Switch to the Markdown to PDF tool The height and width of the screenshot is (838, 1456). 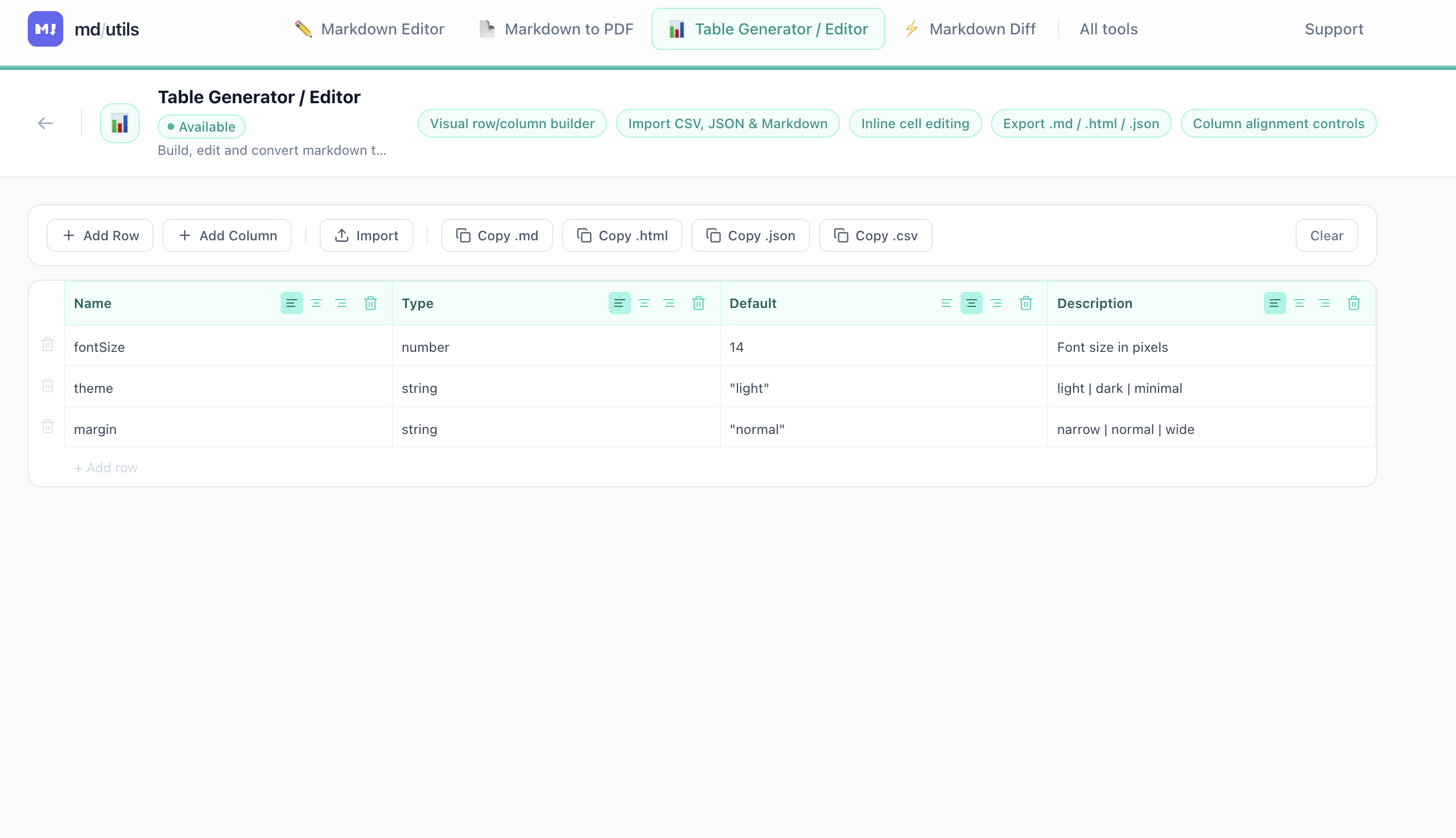point(555,29)
